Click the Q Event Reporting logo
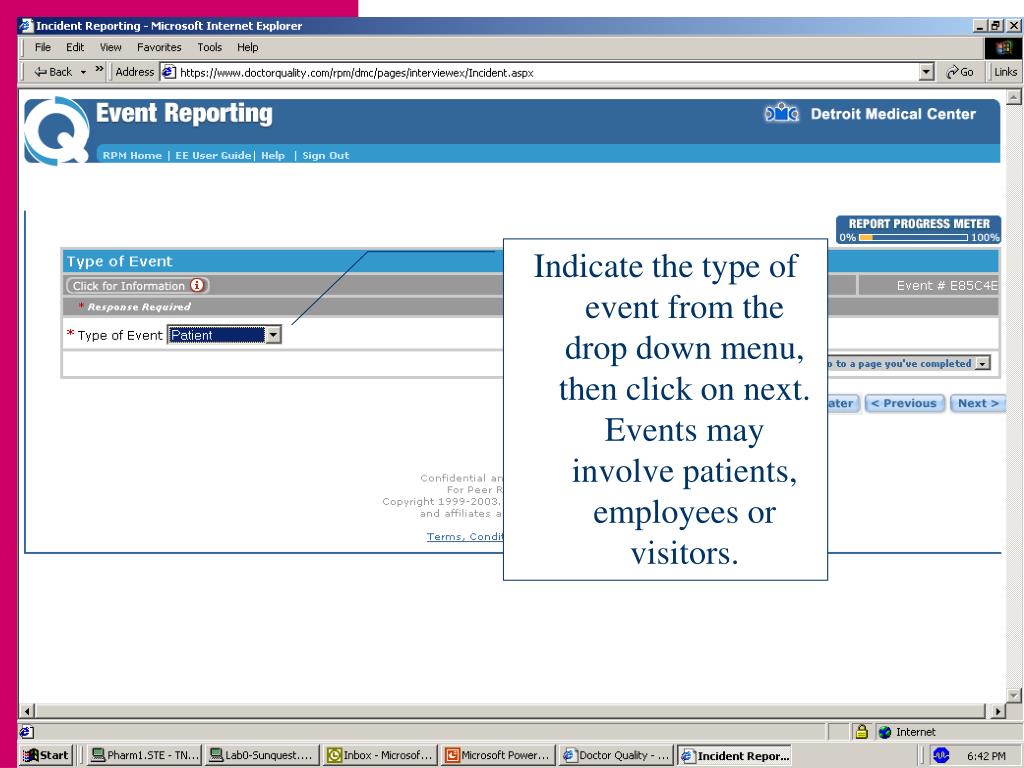The image size is (1024, 768). click(x=57, y=131)
